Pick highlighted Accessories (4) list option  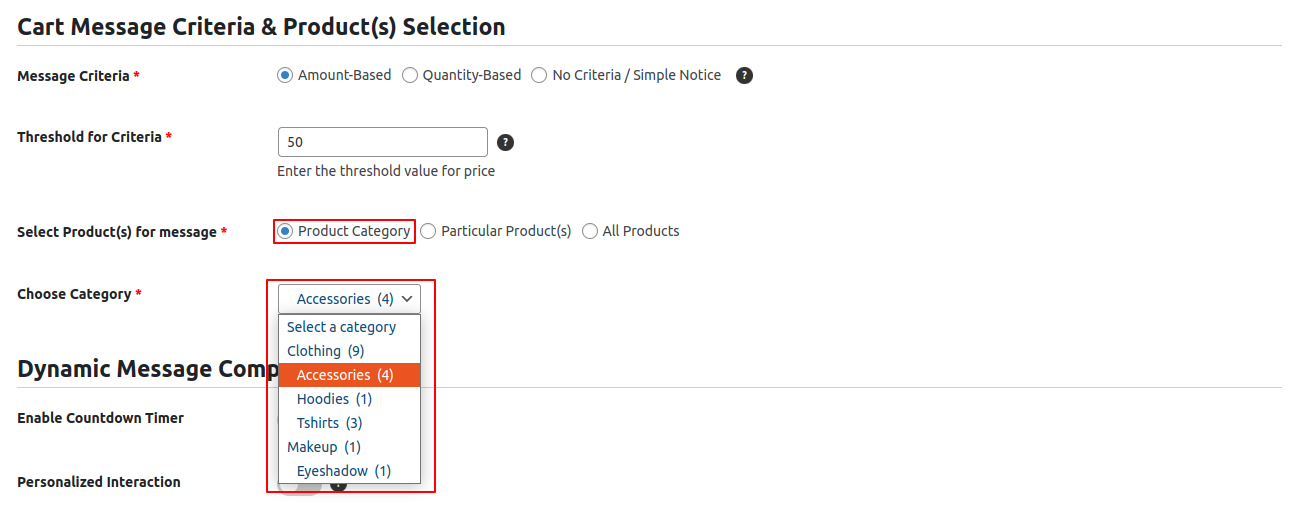[x=345, y=375]
